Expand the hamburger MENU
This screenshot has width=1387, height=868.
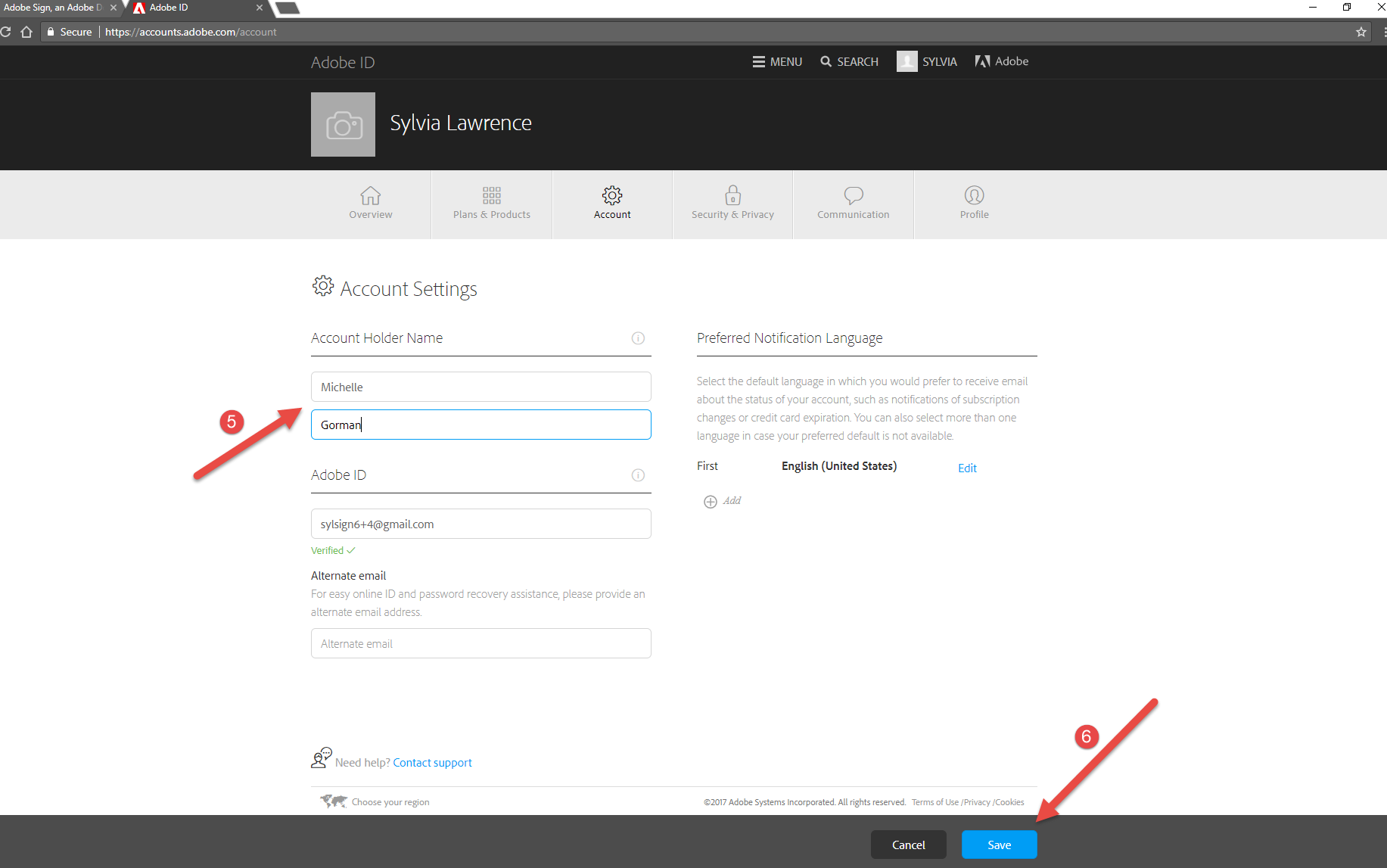click(776, 61)
